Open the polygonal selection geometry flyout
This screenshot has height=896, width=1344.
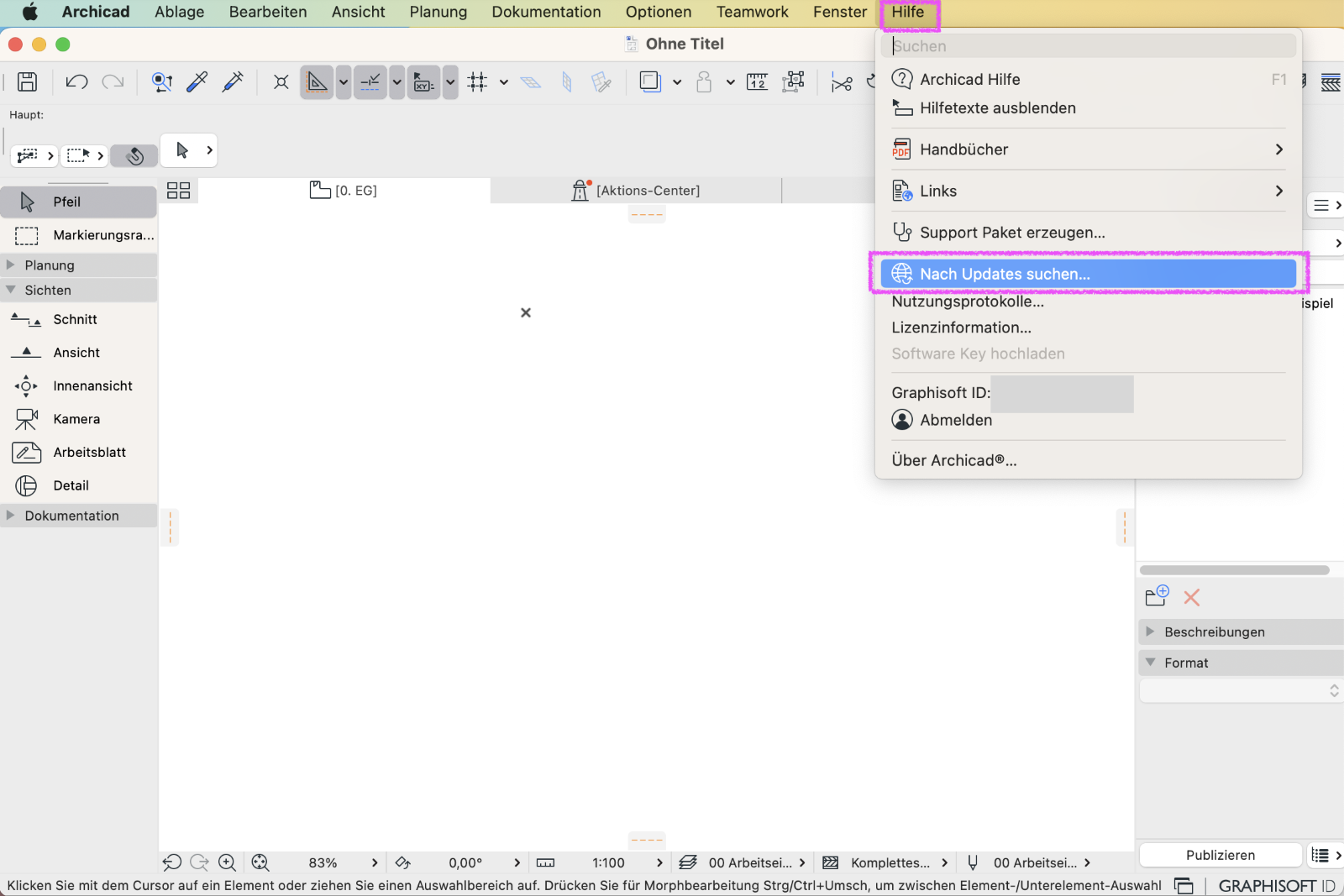pyautogui.click(x=34, y=155)
